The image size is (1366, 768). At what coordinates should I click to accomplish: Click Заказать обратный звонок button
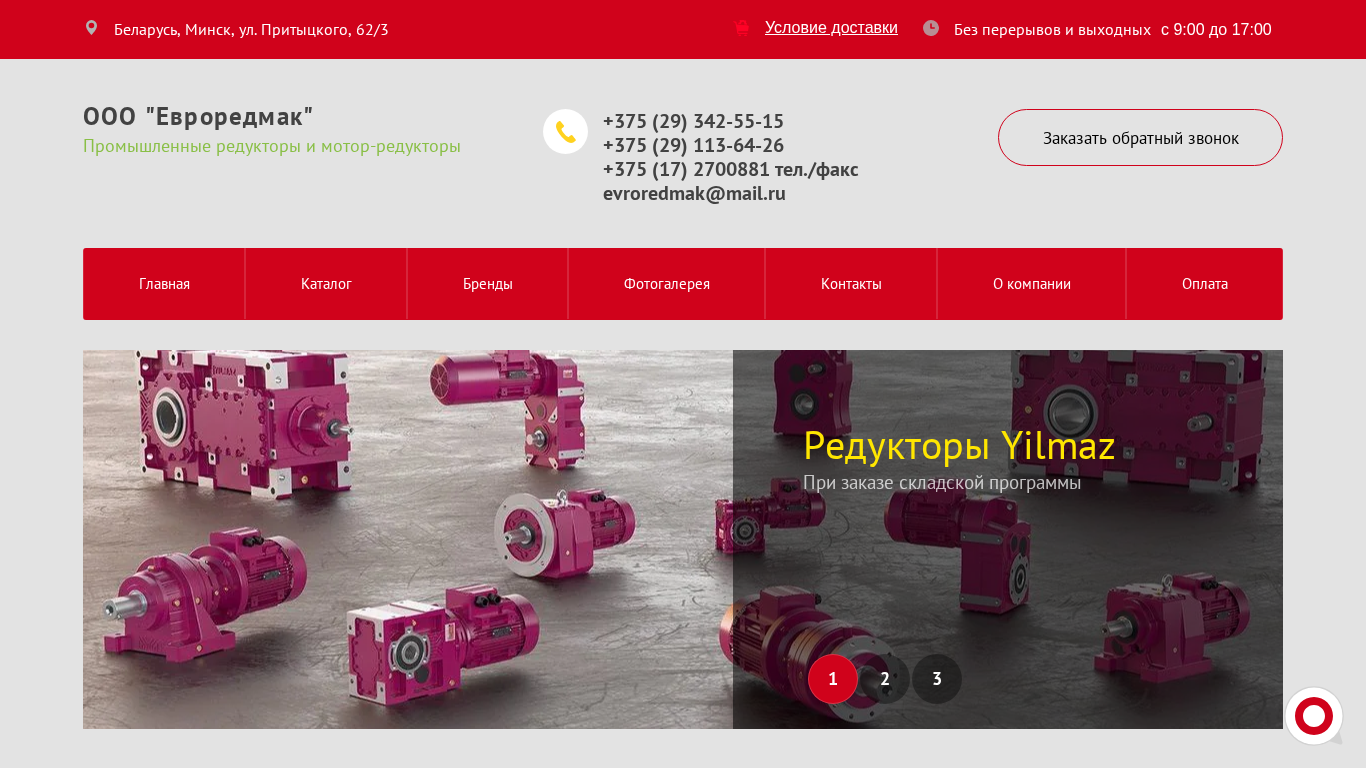point(1140,138)
